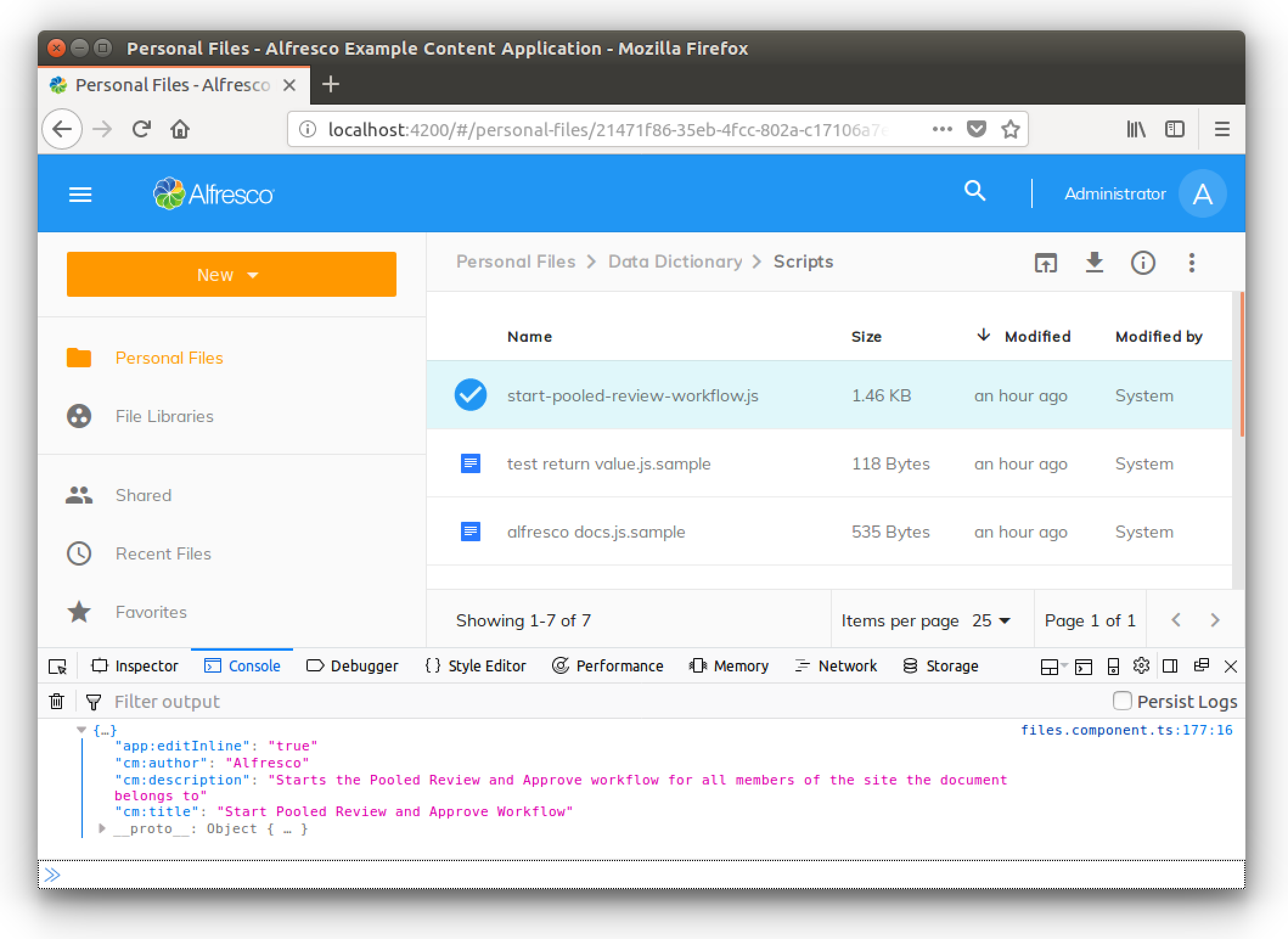Open the Storage tab
This screenshot has width=1288, height=939.
940,666
